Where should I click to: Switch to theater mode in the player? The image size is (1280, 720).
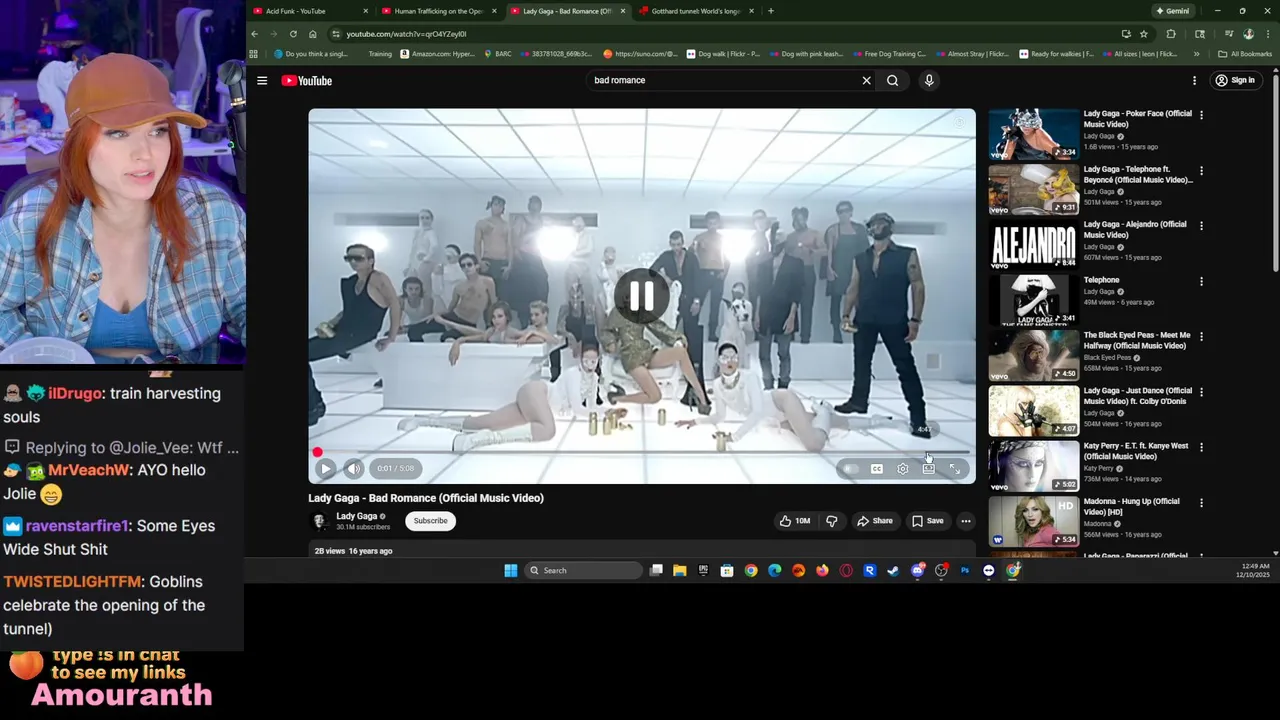click(929, 468)
